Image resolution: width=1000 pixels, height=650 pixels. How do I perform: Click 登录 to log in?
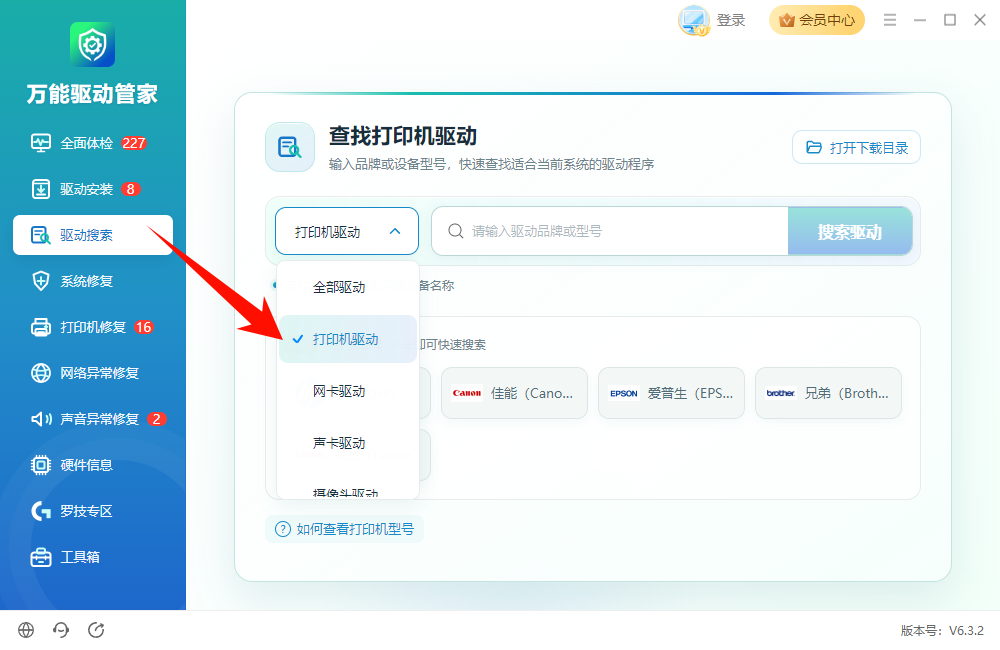731,20
